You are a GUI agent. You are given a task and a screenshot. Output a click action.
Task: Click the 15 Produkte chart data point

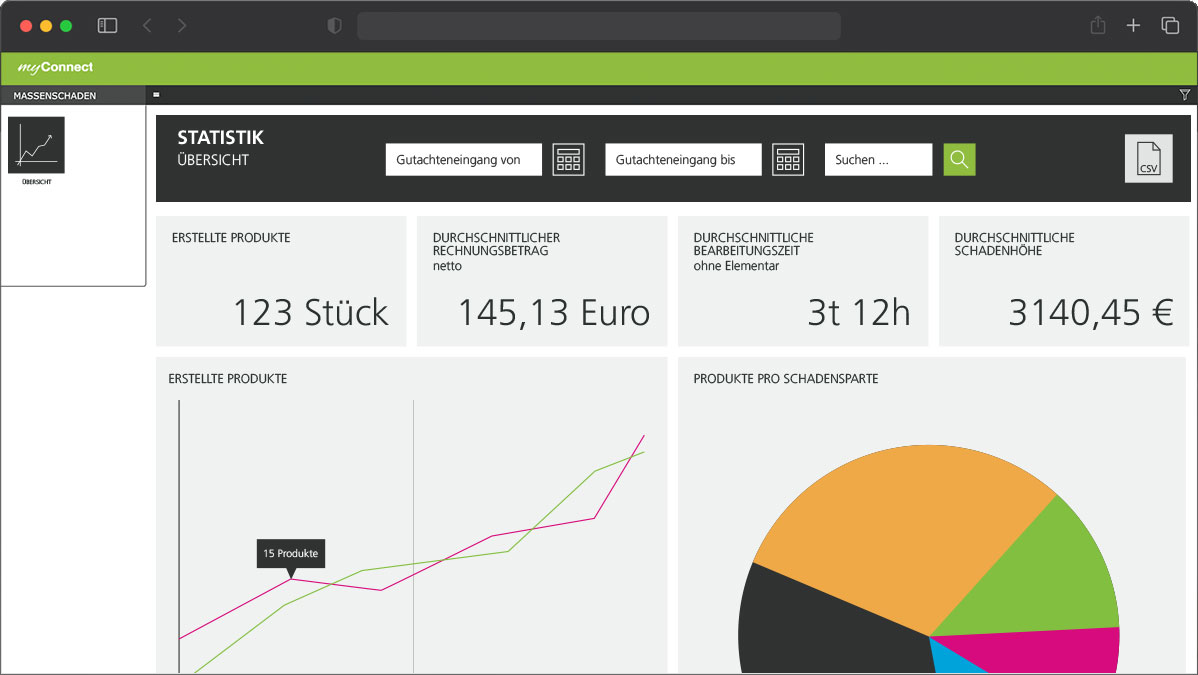tap(291, 578)
